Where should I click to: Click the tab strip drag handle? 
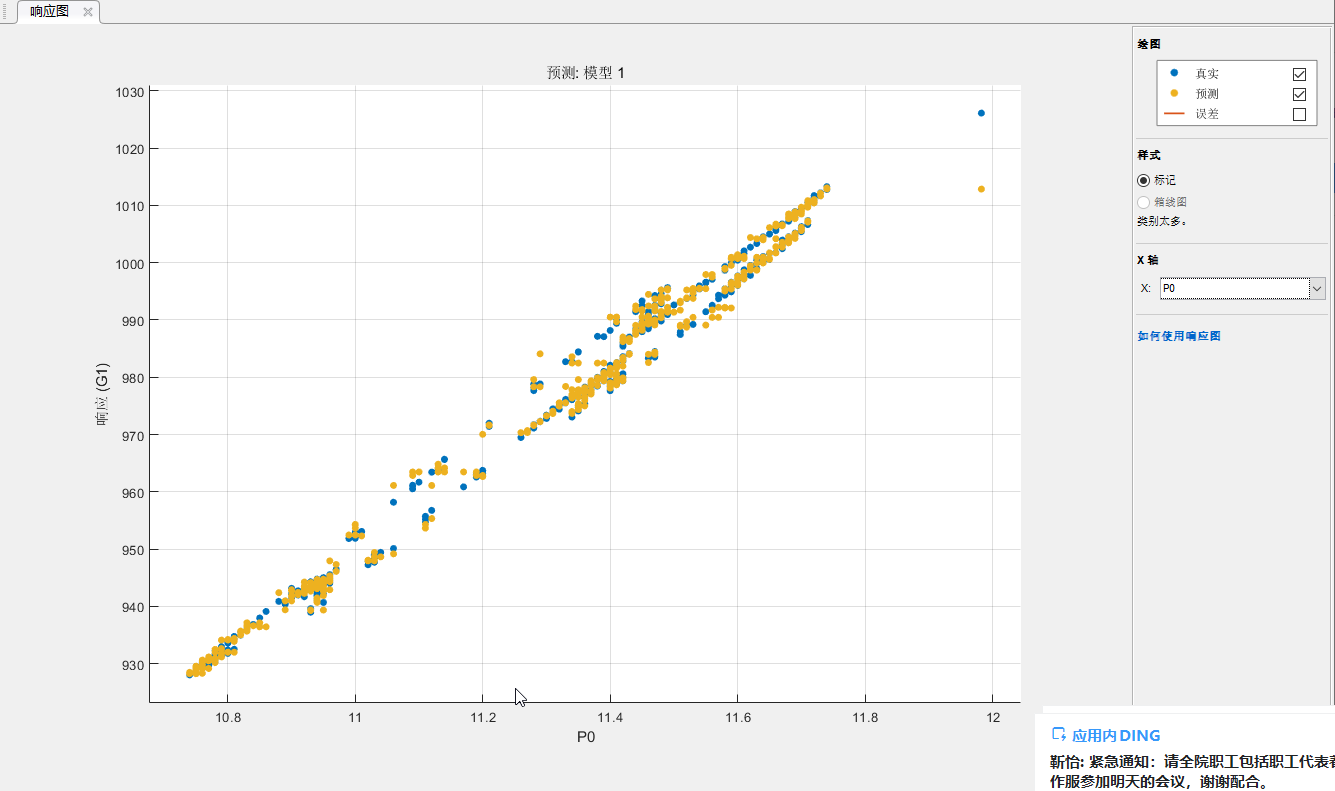click(x=6, y=11)
